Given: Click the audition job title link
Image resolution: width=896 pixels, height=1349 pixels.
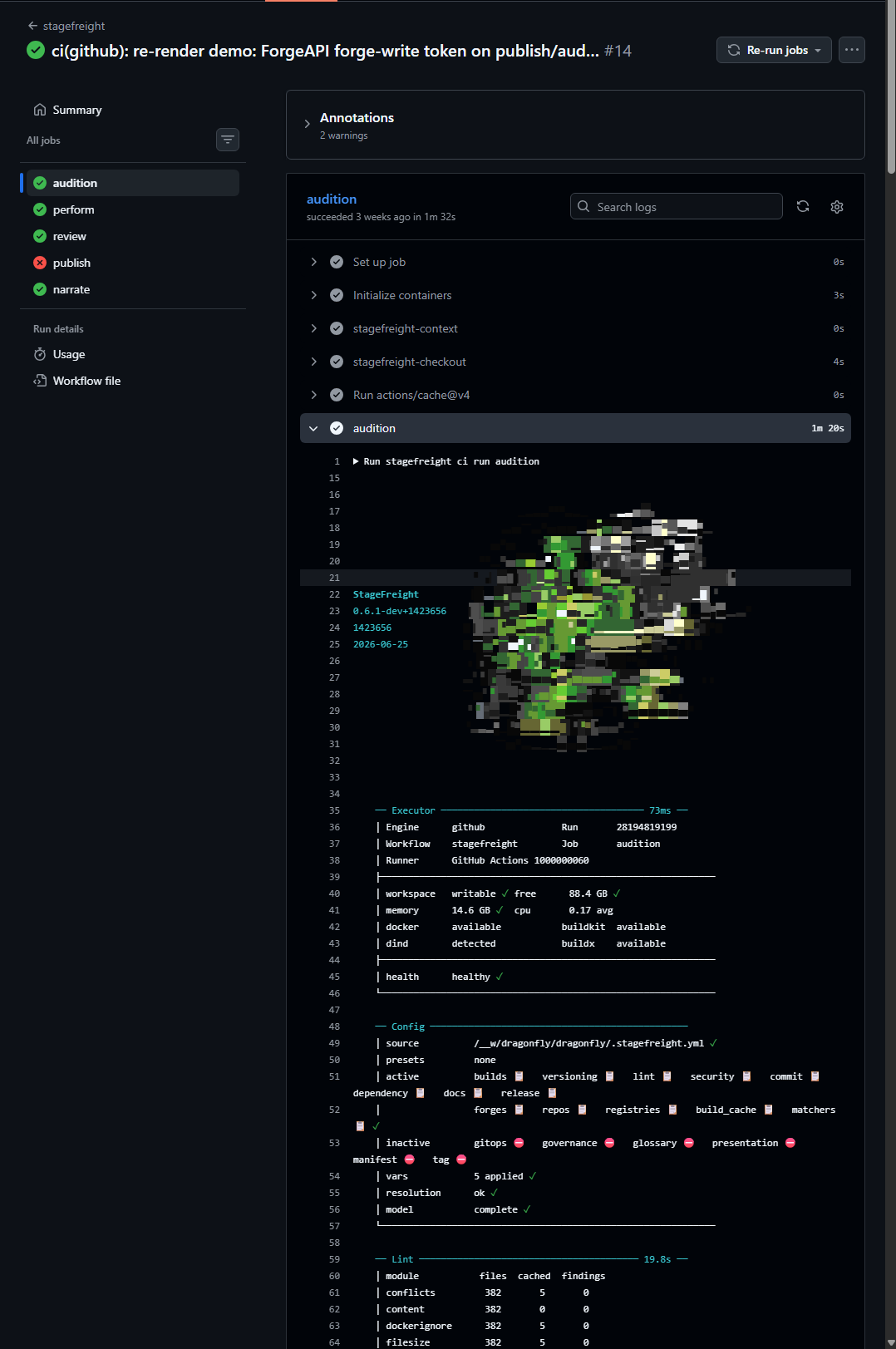Looking at the screenshot, I should pyautogui.click(x=332, y=199).
